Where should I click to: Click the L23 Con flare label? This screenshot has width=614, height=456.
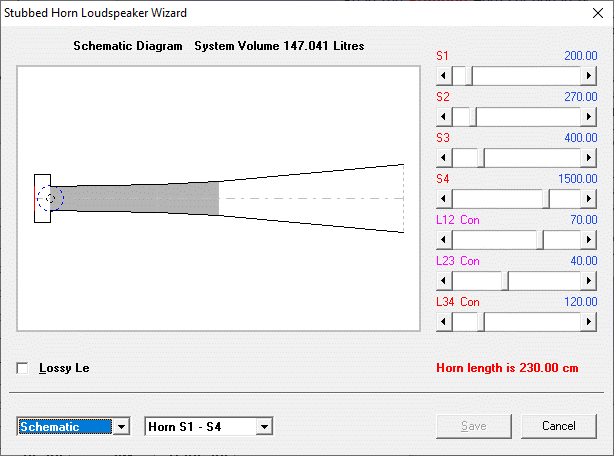tap(458, 261)
